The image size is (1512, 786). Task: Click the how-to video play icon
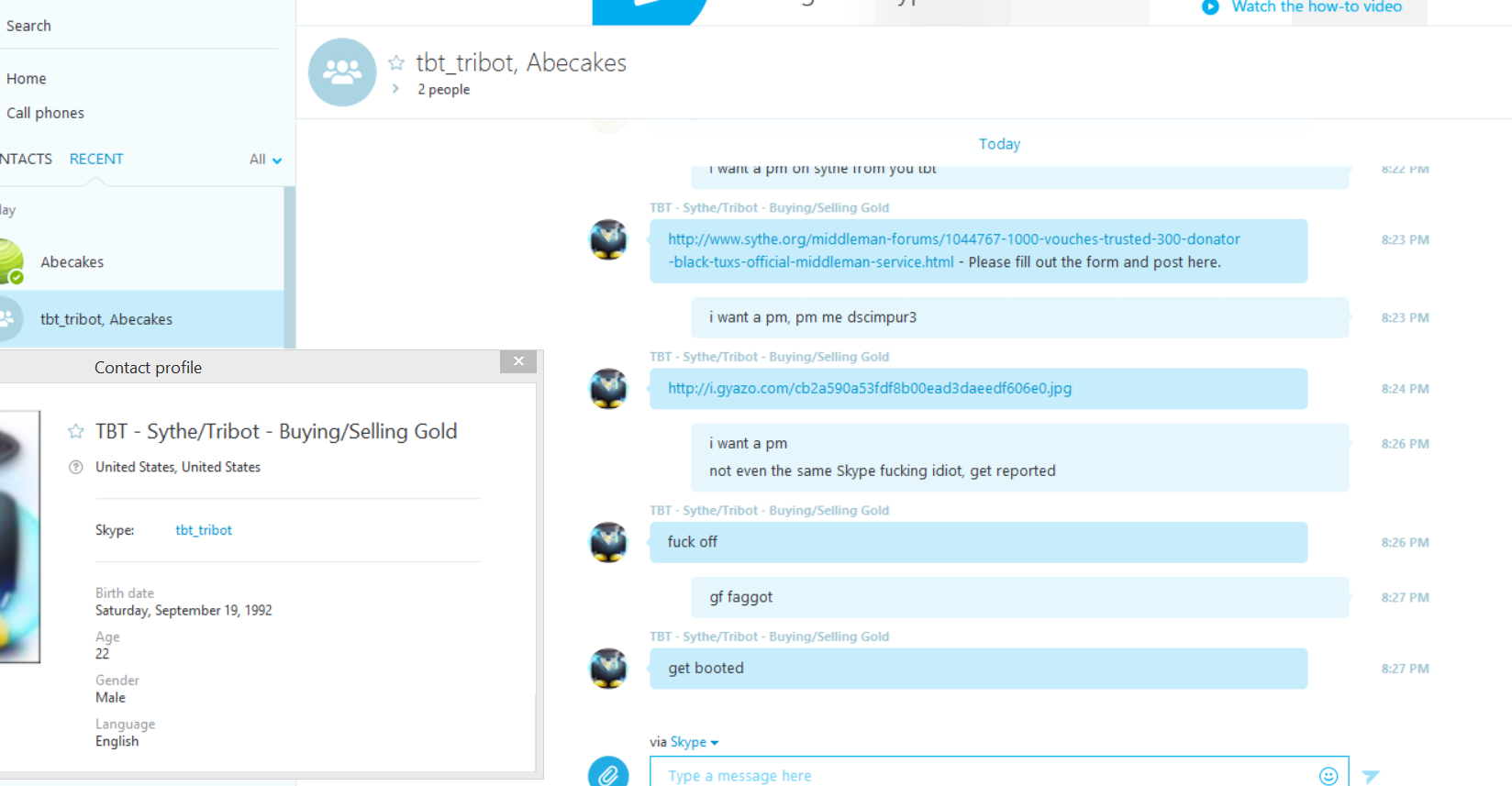tap(1210, 7)
